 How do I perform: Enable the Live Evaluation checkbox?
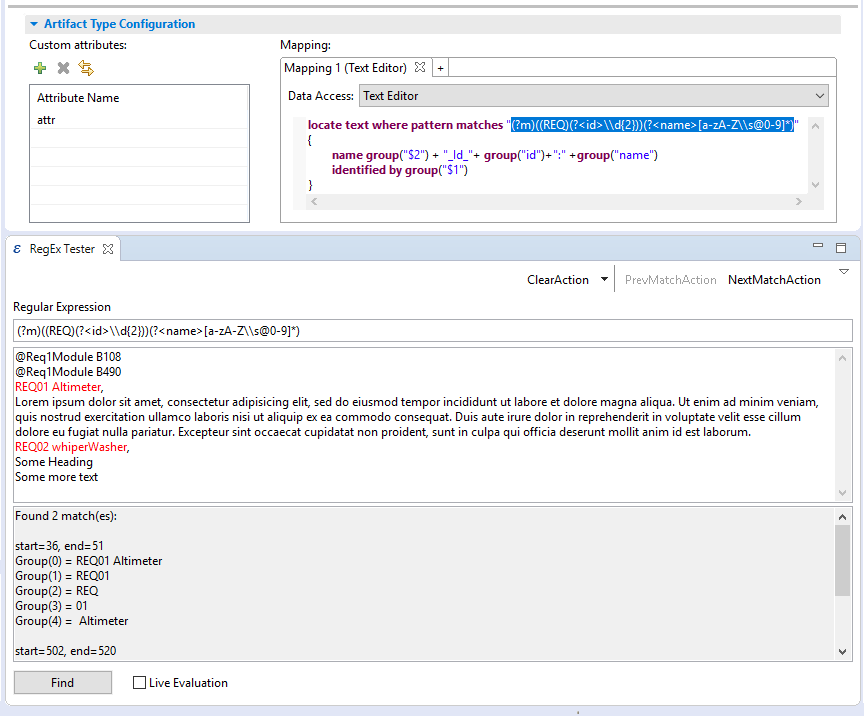[x=140, y=683]
